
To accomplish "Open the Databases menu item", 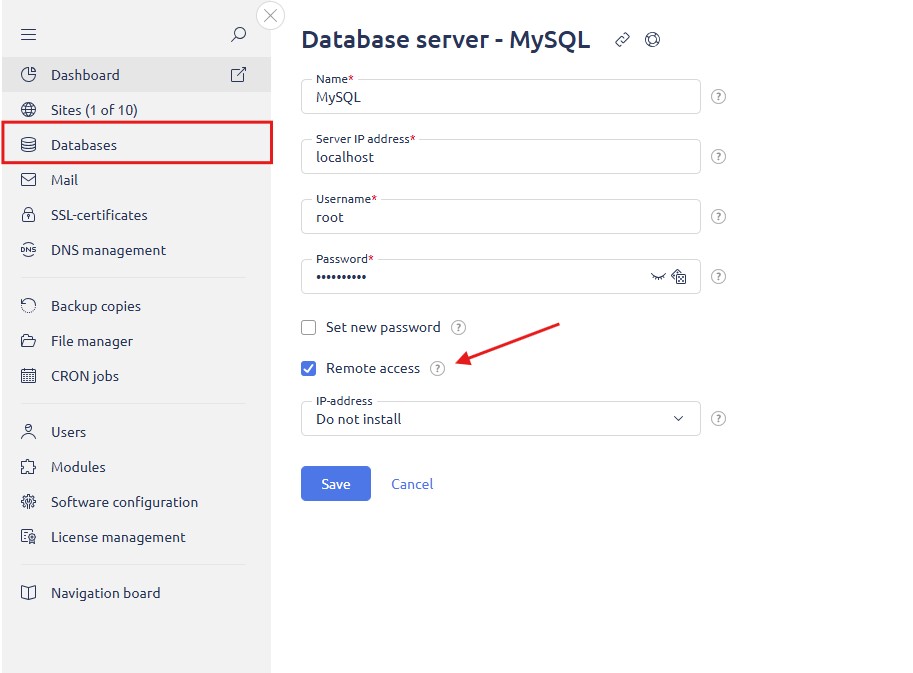I will click(x=137, y=143).
